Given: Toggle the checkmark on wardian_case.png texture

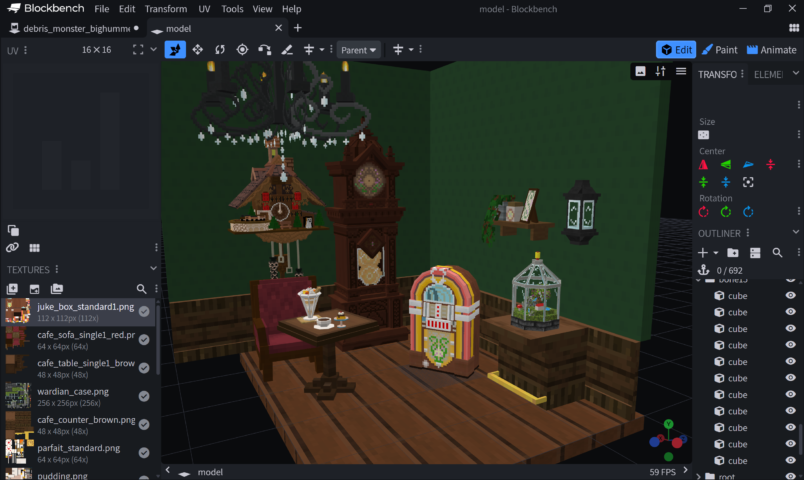Looking at the screenshot, I should pos(144,396).
